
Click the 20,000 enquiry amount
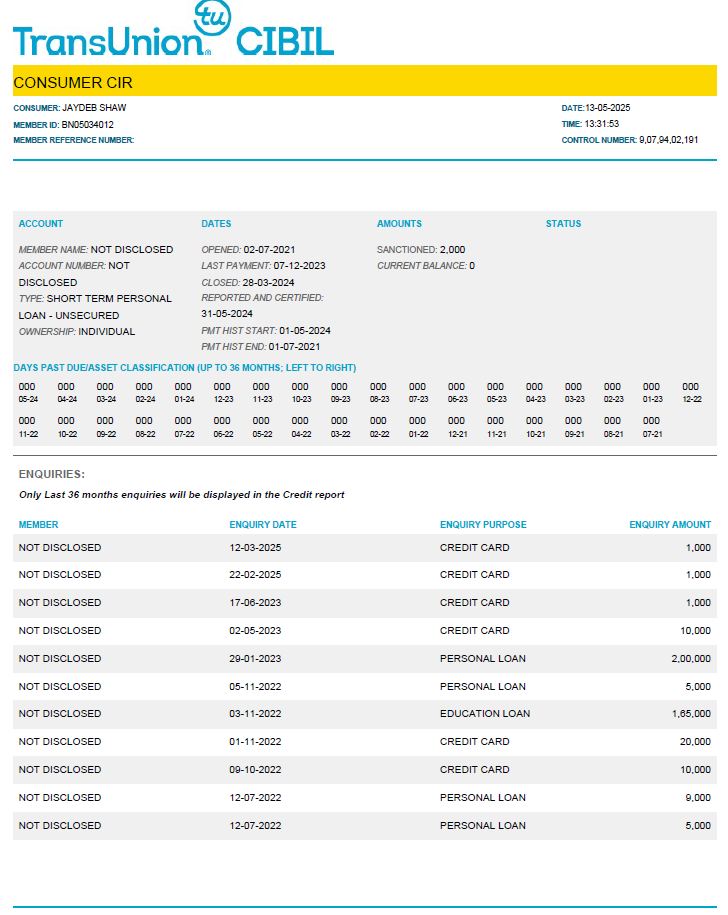693,742
